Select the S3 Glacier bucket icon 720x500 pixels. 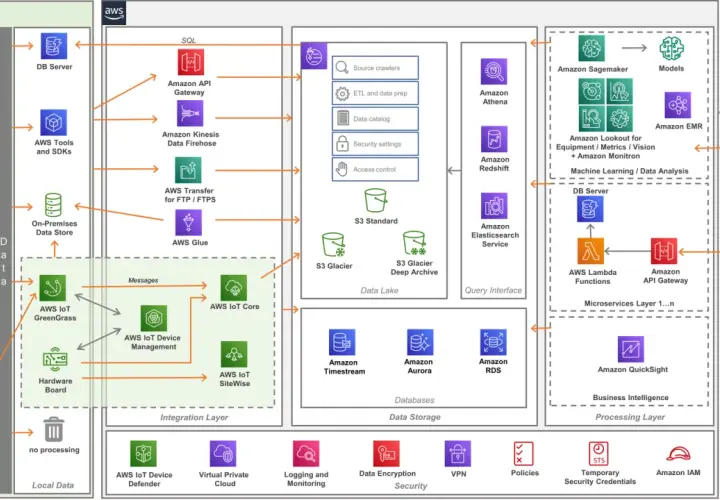(x=333, y=245)
